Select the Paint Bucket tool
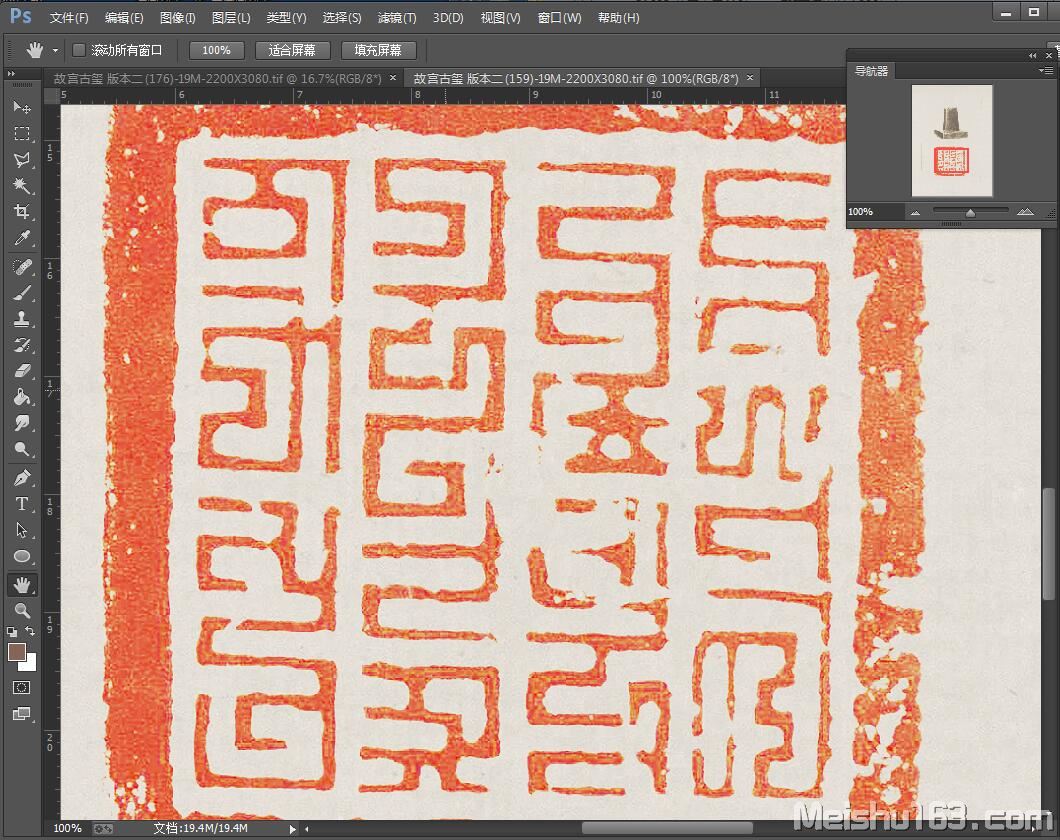 (x=22, y=397)
